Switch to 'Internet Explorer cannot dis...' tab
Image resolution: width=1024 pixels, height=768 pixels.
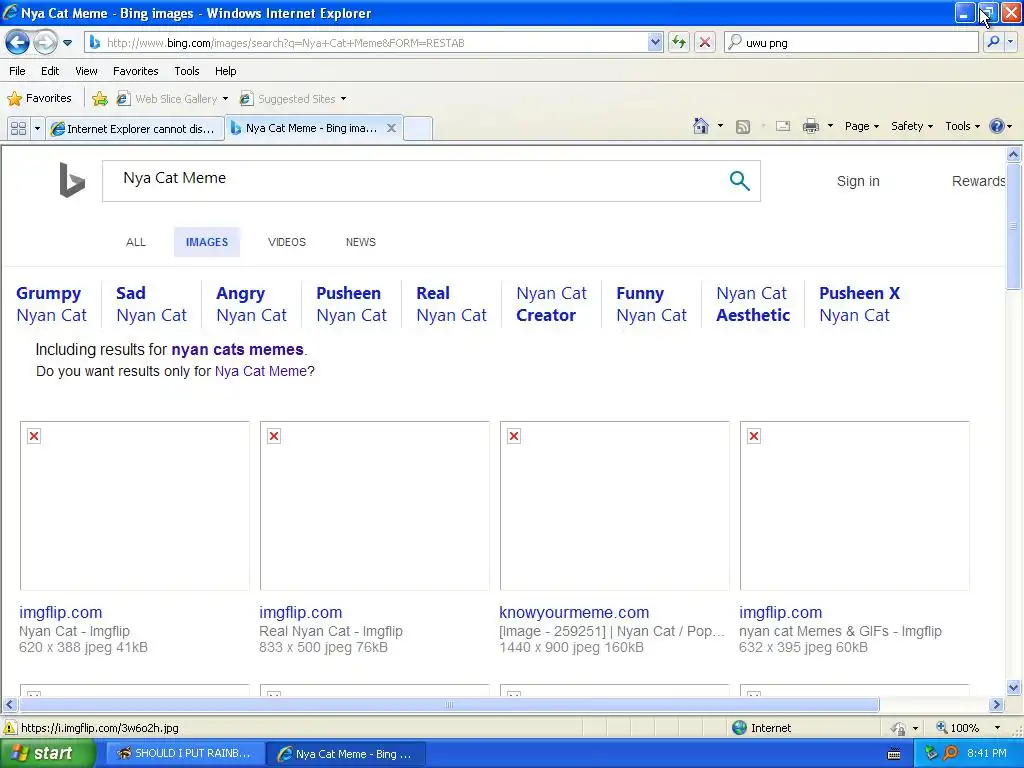[135, 129]
